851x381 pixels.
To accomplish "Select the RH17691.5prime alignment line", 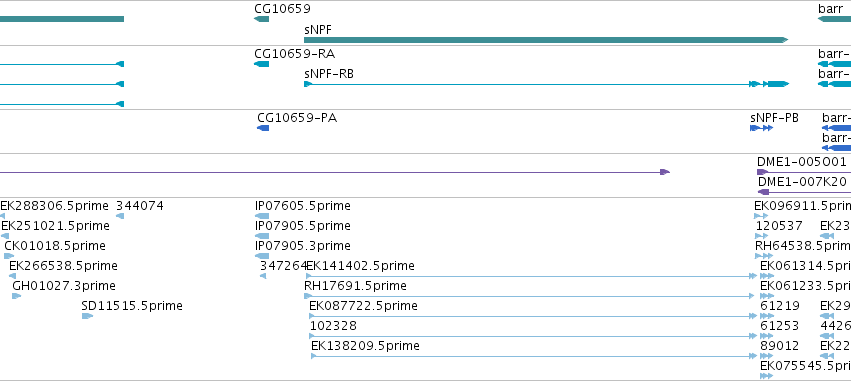I will (529, 296).
